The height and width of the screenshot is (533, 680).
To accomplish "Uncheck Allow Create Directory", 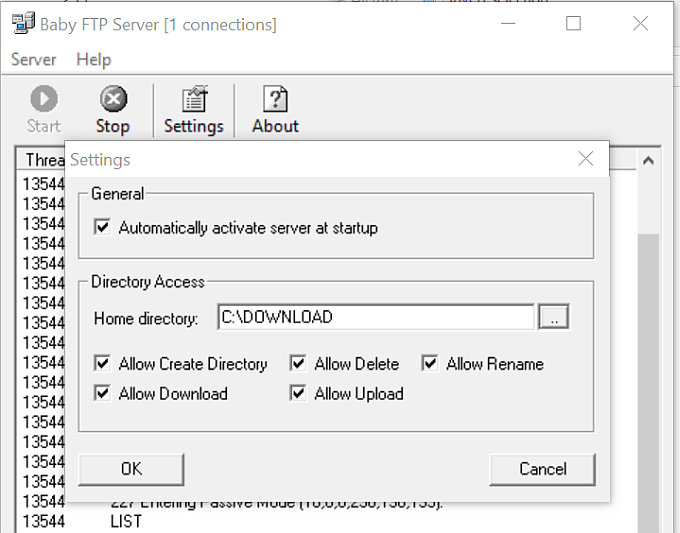I will click(x=102, y=364).
